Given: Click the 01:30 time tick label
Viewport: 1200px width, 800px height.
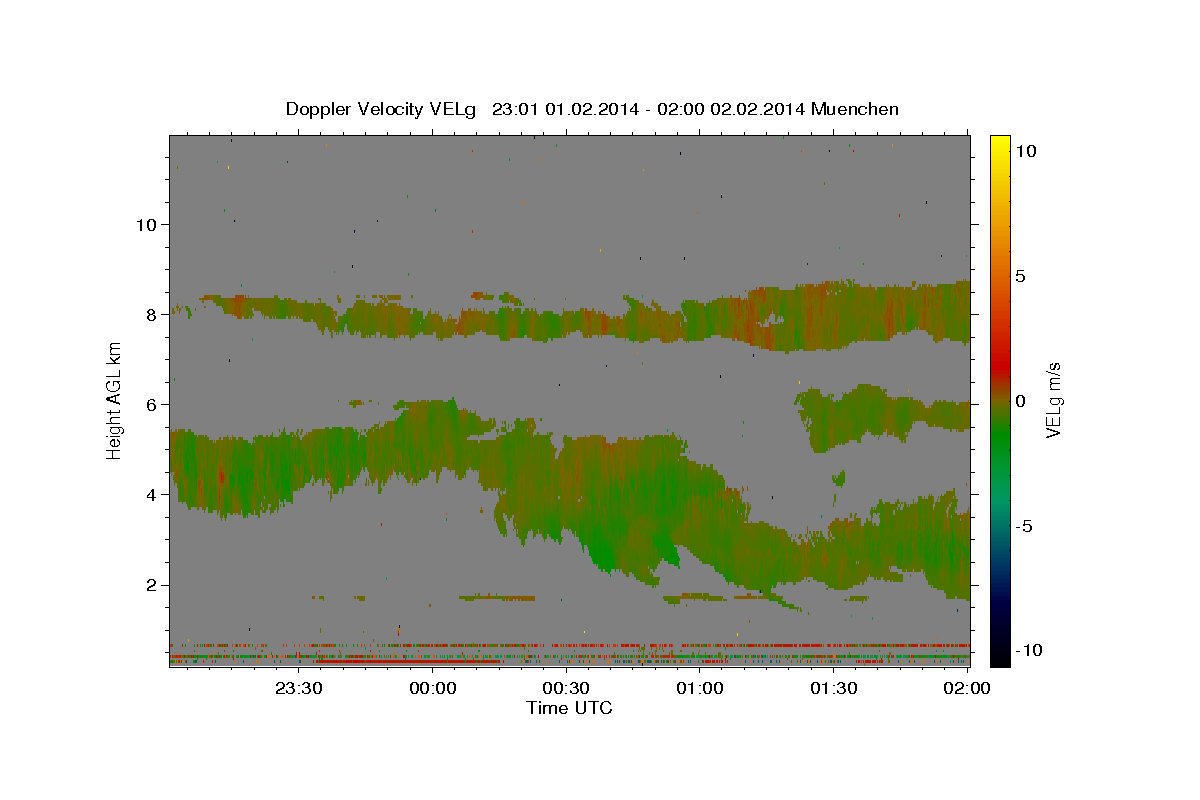Looking at the screenshot, I should point(834,688).
